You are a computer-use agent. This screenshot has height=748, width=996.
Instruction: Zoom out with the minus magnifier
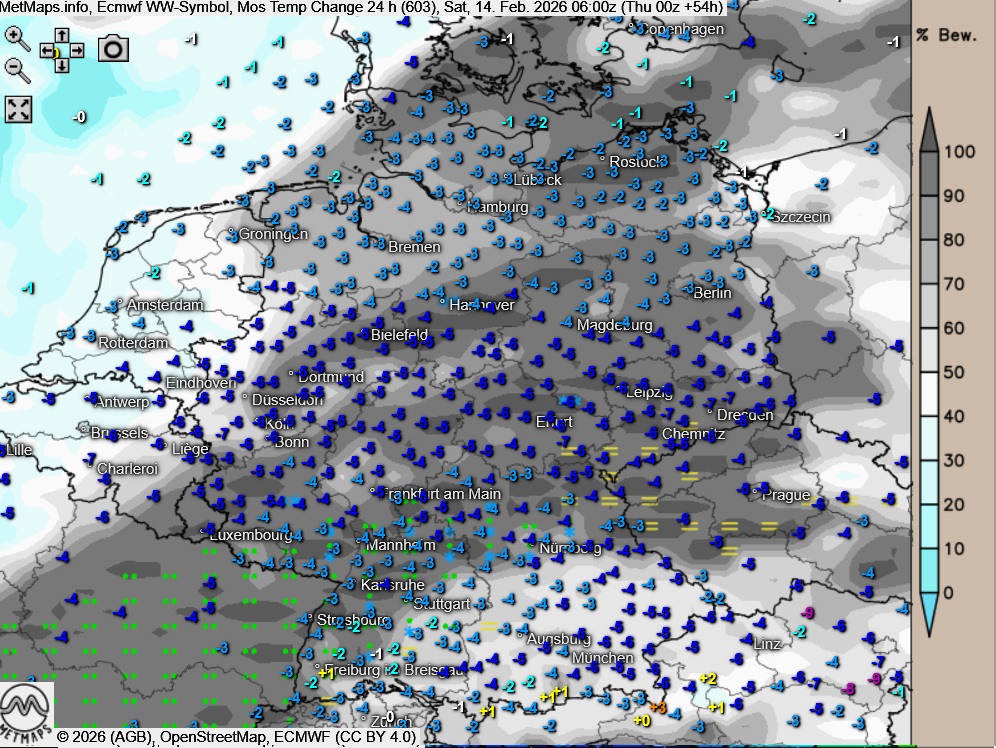pyautogui.click(x=17, y=69)
